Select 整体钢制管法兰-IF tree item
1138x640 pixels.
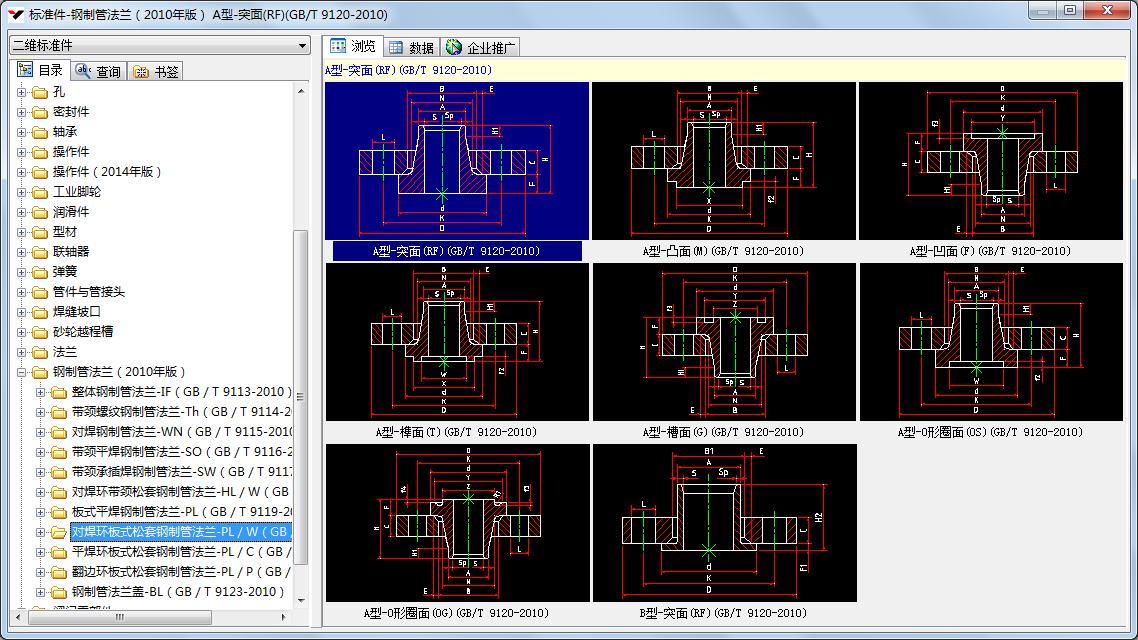[x=181, y=392]
